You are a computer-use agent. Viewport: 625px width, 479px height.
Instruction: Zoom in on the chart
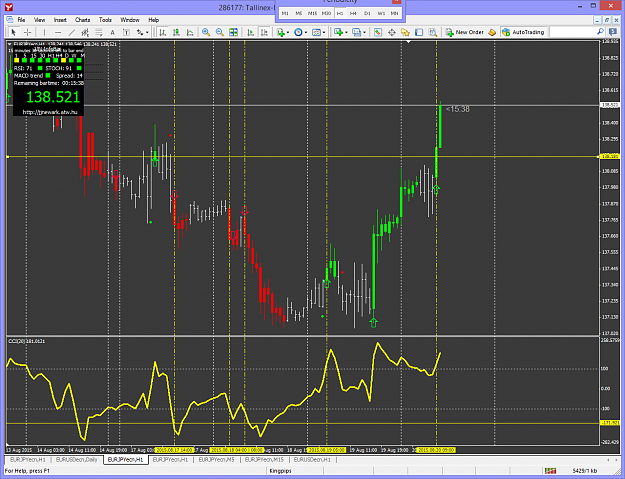click(x=206, y=32)
